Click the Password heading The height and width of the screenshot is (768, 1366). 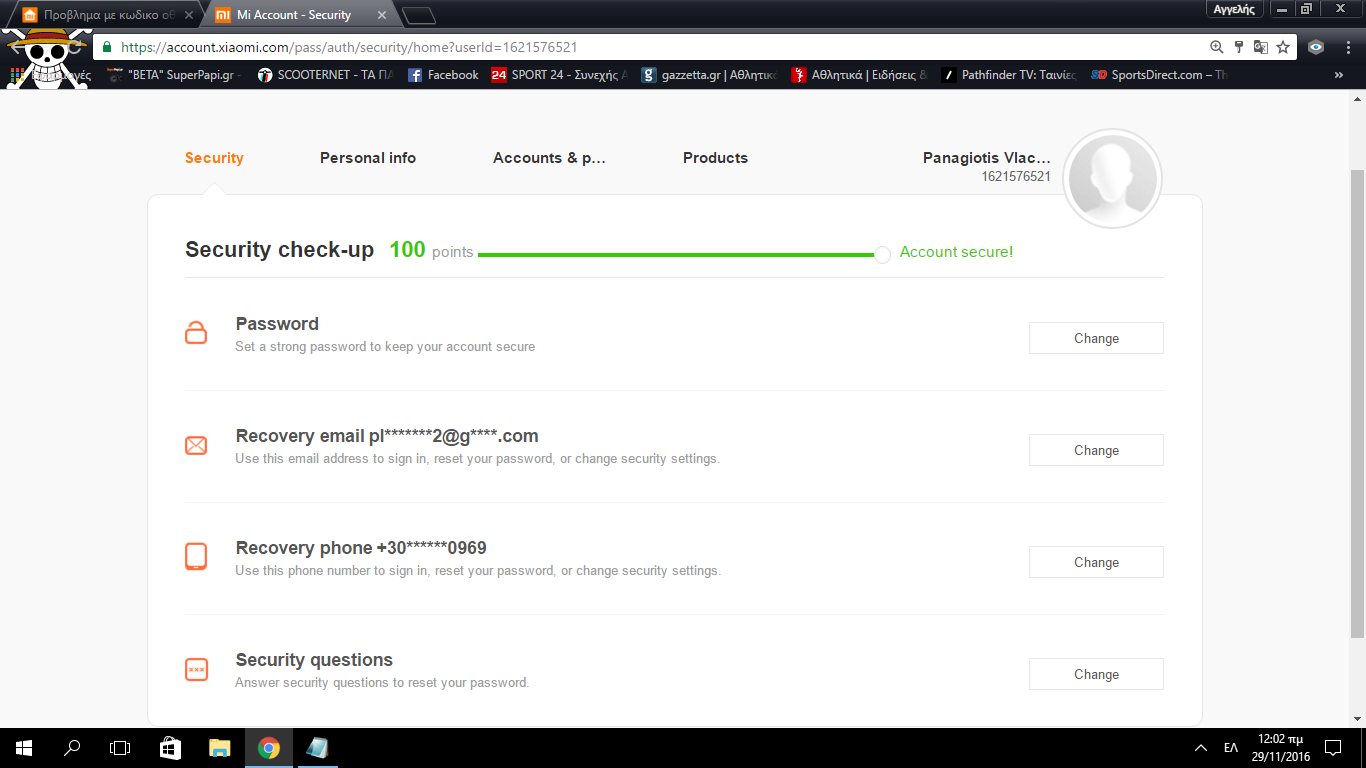tap(277, 324)
